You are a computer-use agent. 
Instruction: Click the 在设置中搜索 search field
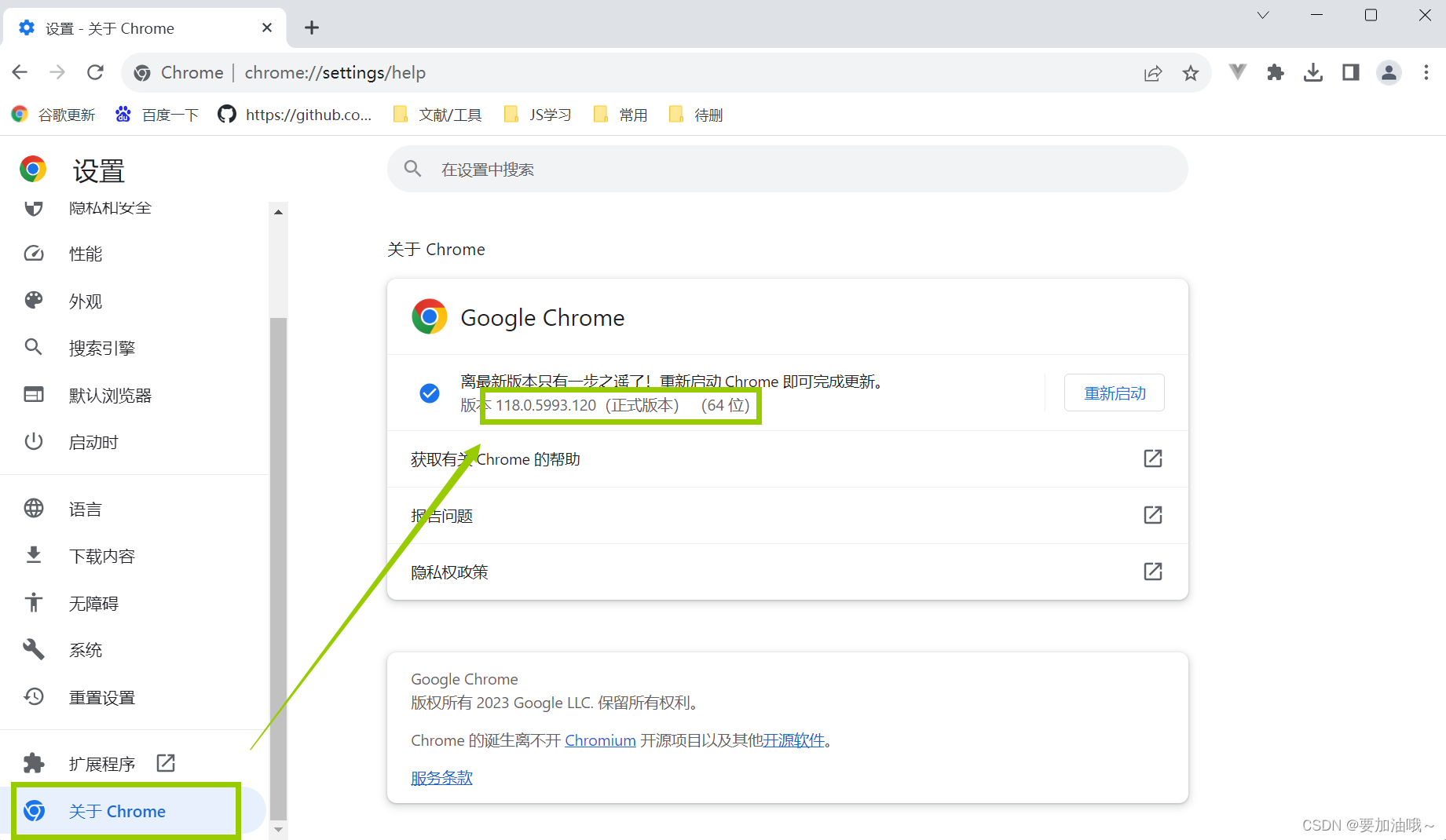(x=787, y=169)
